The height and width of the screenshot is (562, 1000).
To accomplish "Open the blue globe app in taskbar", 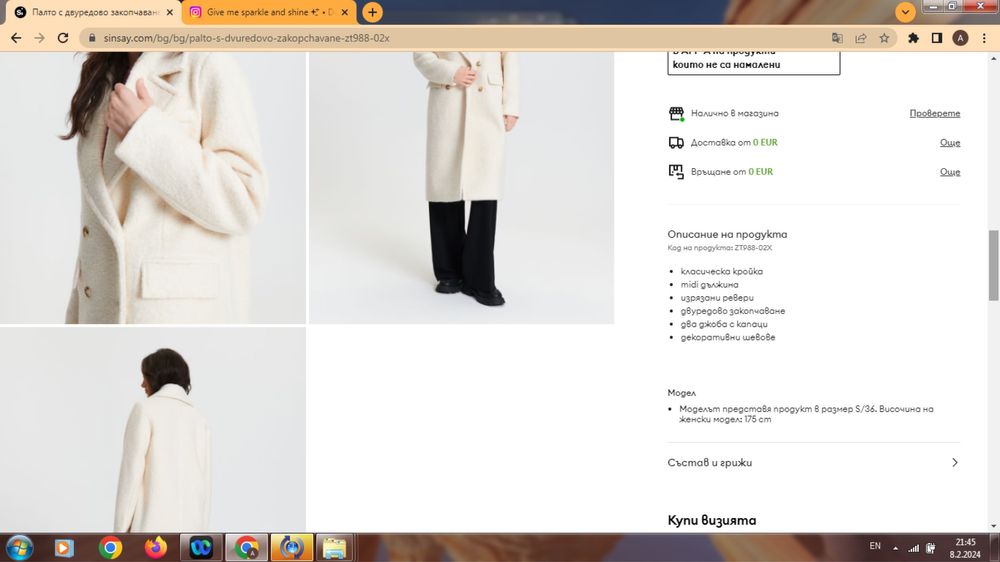I will point(291,547).
